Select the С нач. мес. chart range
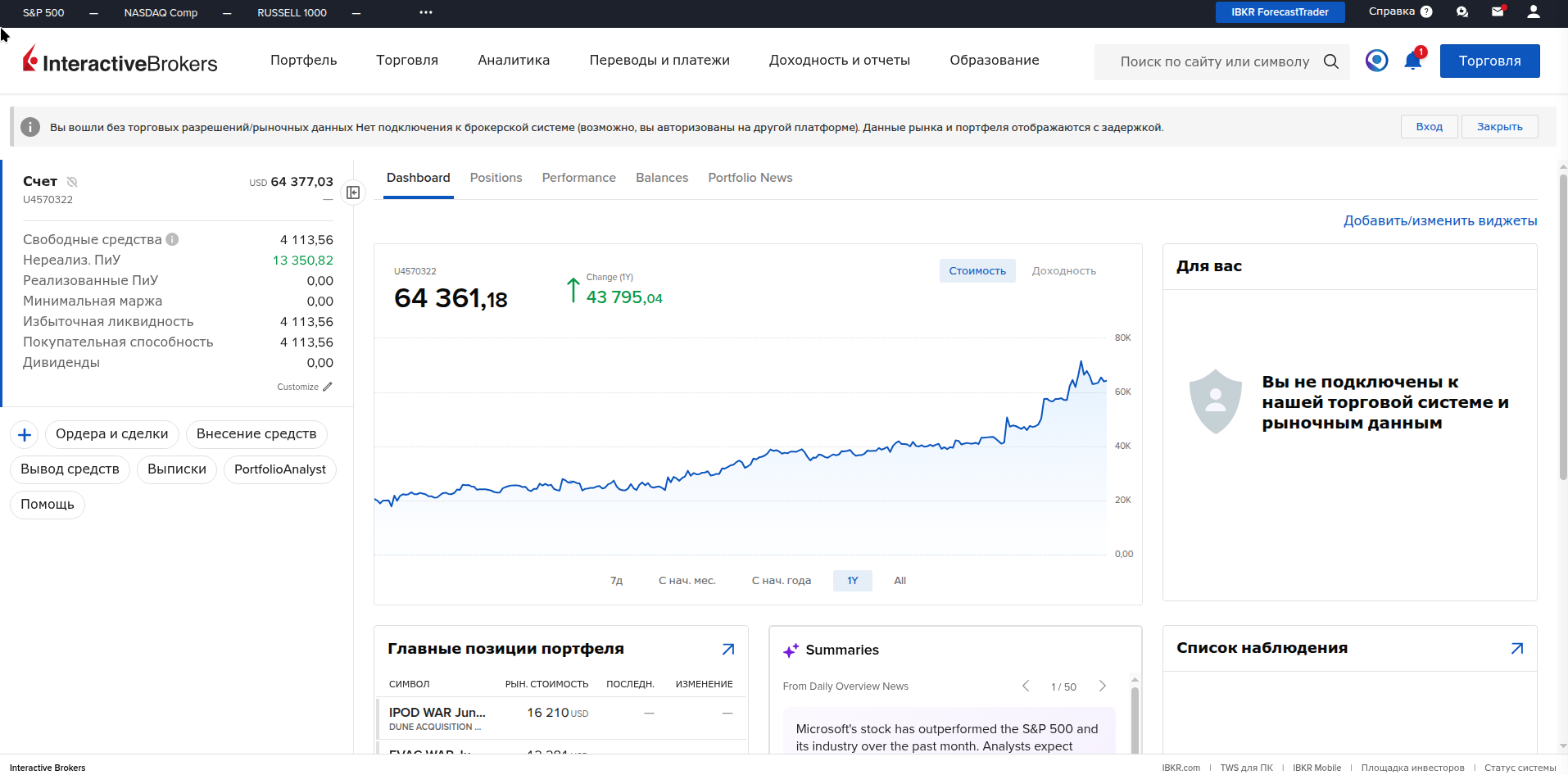The image size is (1568, 775). (x=687, y=581)
